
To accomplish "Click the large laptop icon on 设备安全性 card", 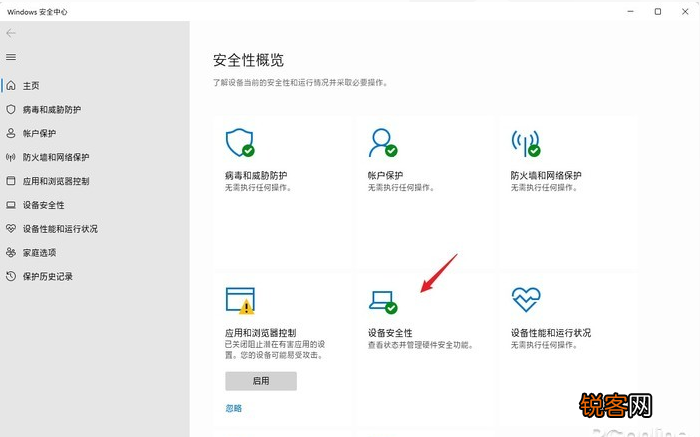I will 383,302.
